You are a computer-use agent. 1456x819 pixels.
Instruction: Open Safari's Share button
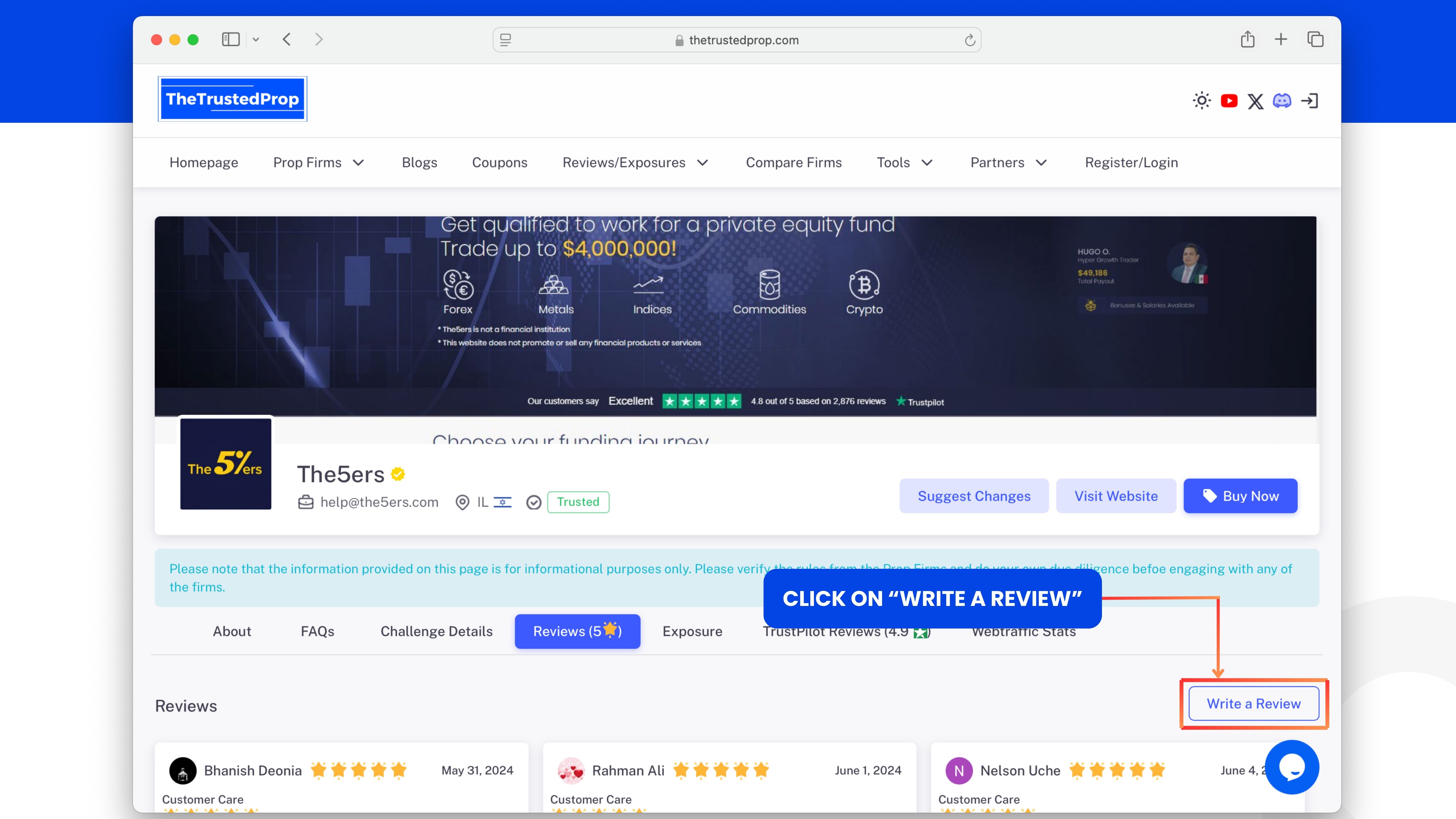click(1248, 39)
